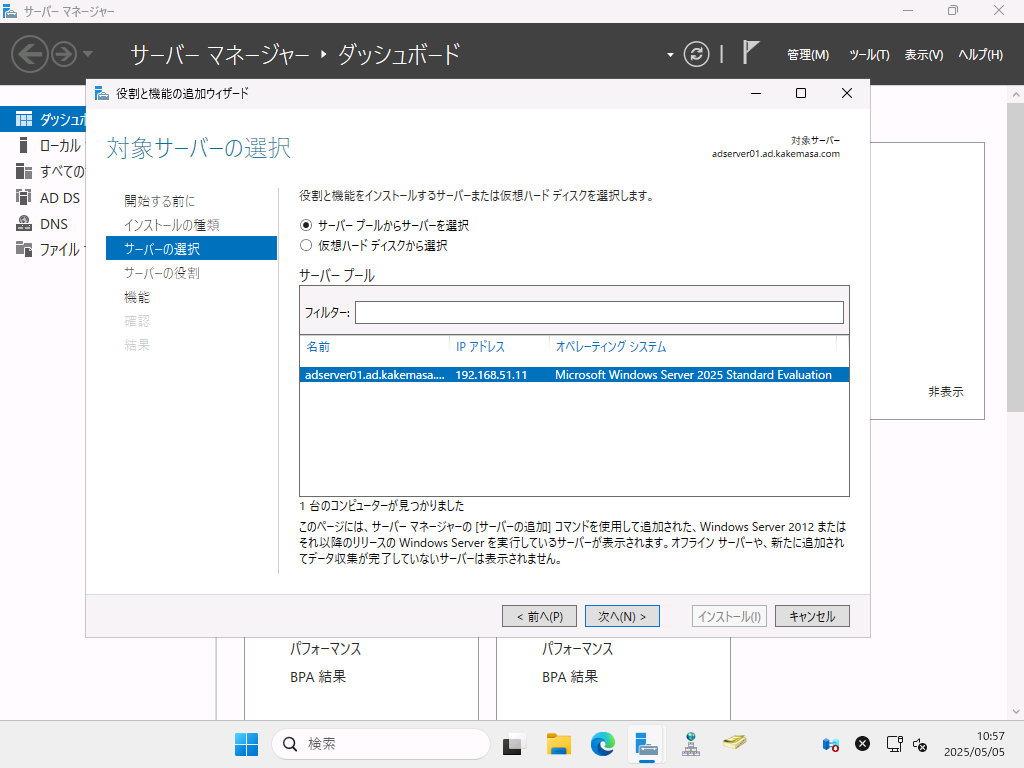Select the すべてのサーバー sidebar icon

pyautogui.click(x=24, y=171)
